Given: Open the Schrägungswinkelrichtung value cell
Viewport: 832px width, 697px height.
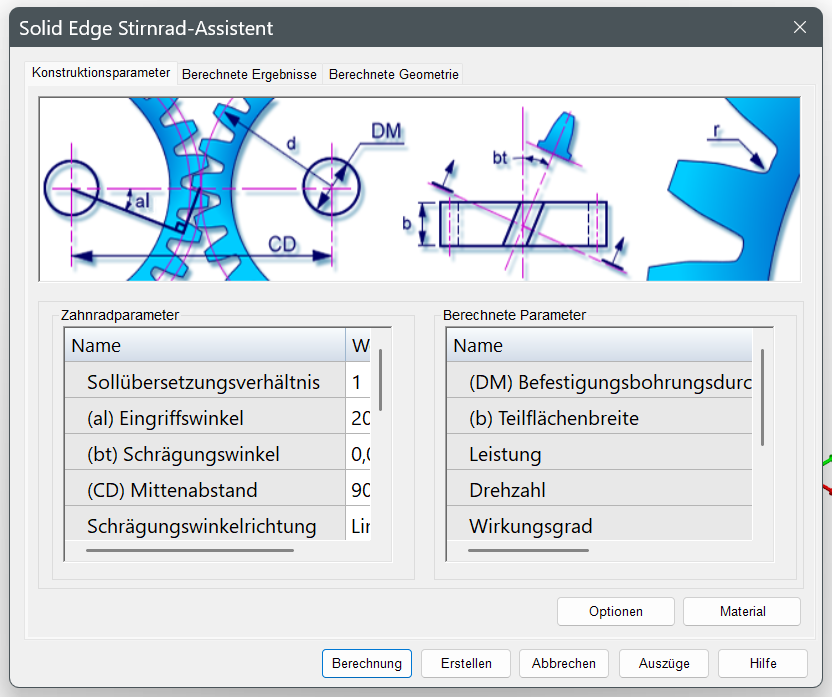Looking at the screenshot, I should click(x=358, y=525).
